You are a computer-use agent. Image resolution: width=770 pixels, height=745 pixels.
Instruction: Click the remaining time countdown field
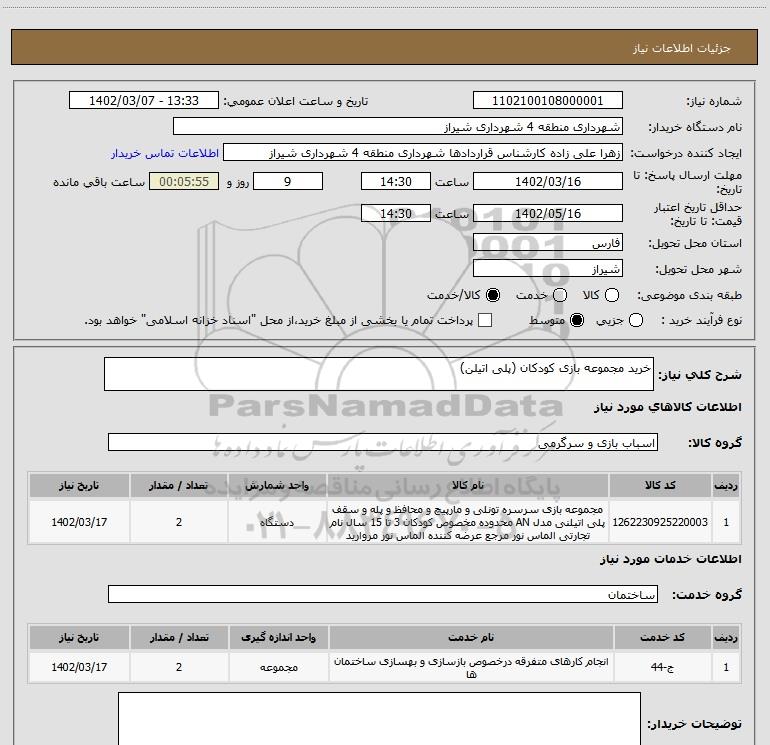[x=183, y=181]
